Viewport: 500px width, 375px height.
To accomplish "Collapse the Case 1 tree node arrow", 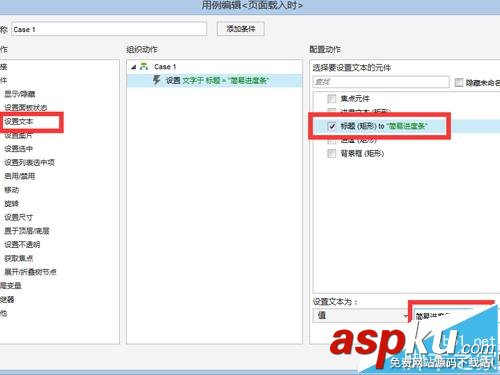I will click(x=134, y=67).
